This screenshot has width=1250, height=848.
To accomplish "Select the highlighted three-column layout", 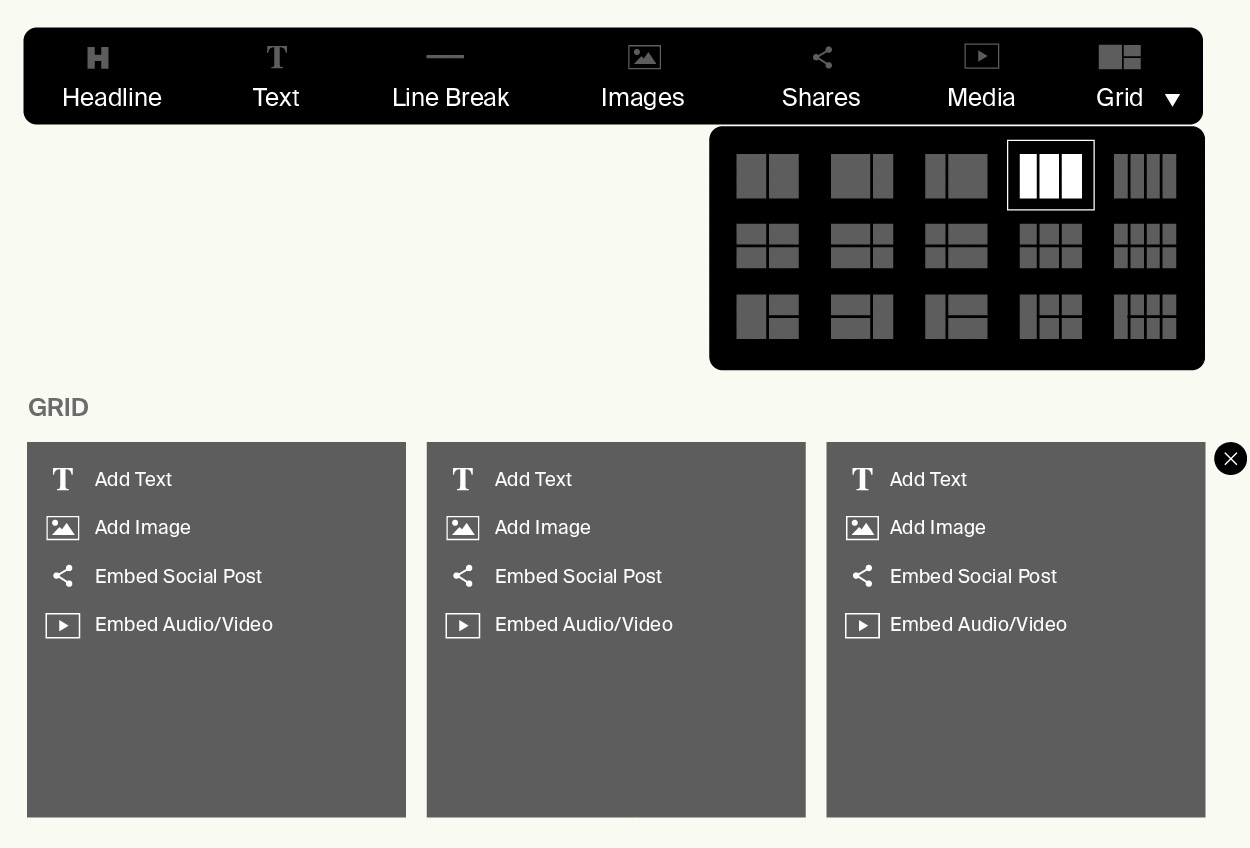I will click(1050, 175).
